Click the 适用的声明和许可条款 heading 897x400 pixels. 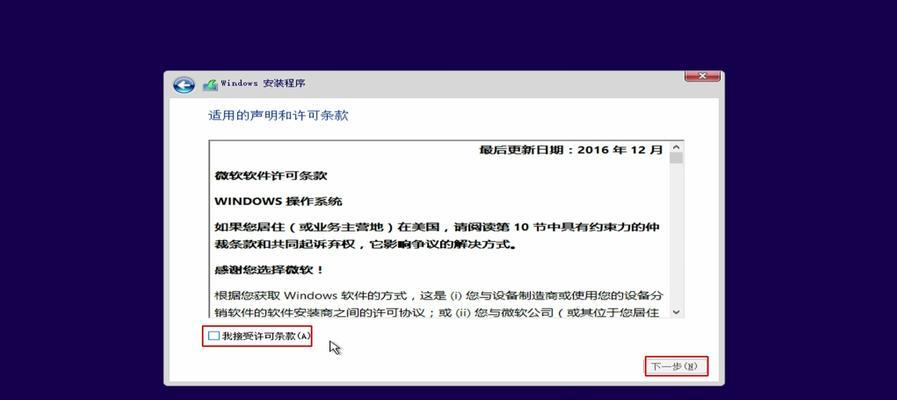[278, 116]
